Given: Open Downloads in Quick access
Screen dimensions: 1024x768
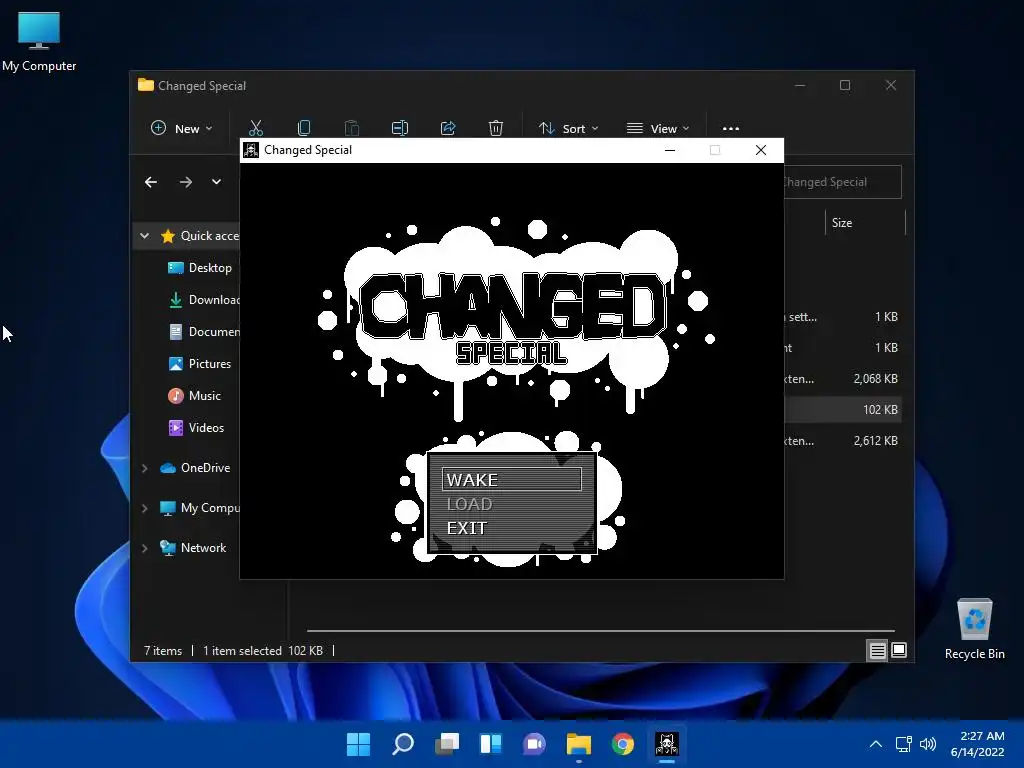Looking at the screenshot, I should [203, 300].
